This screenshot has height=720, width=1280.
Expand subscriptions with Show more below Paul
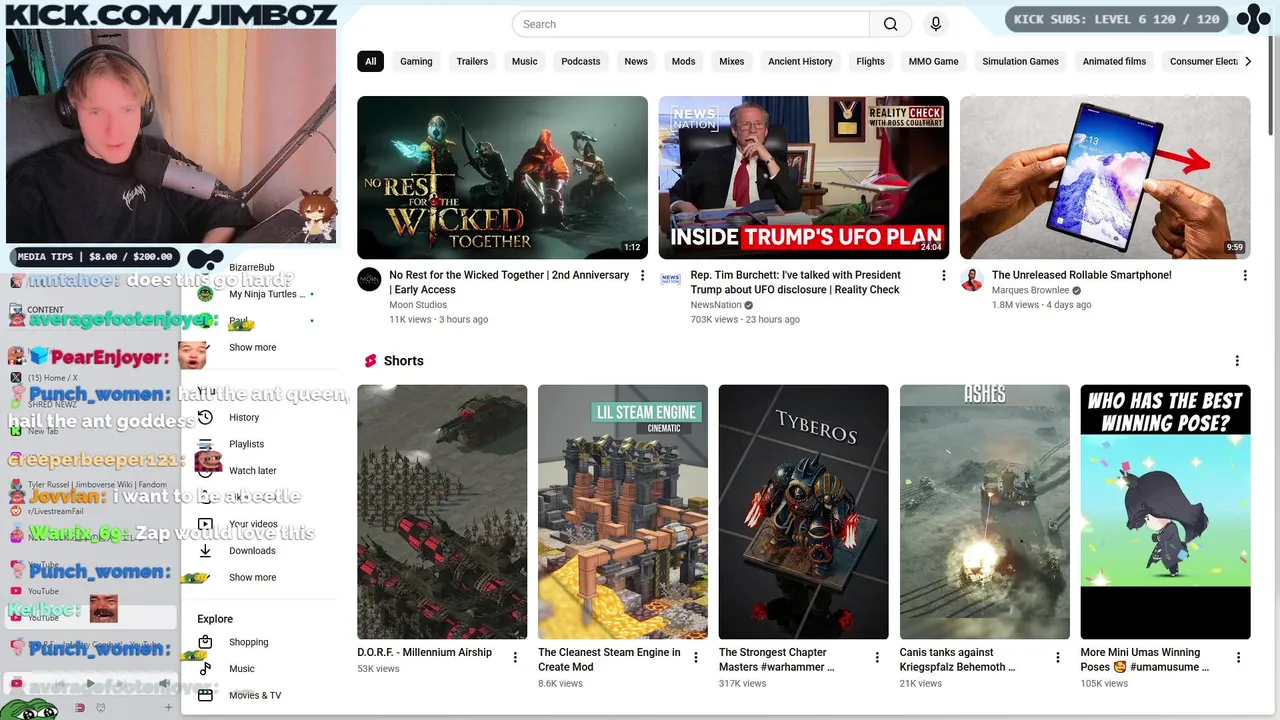(x=252, y=347)
